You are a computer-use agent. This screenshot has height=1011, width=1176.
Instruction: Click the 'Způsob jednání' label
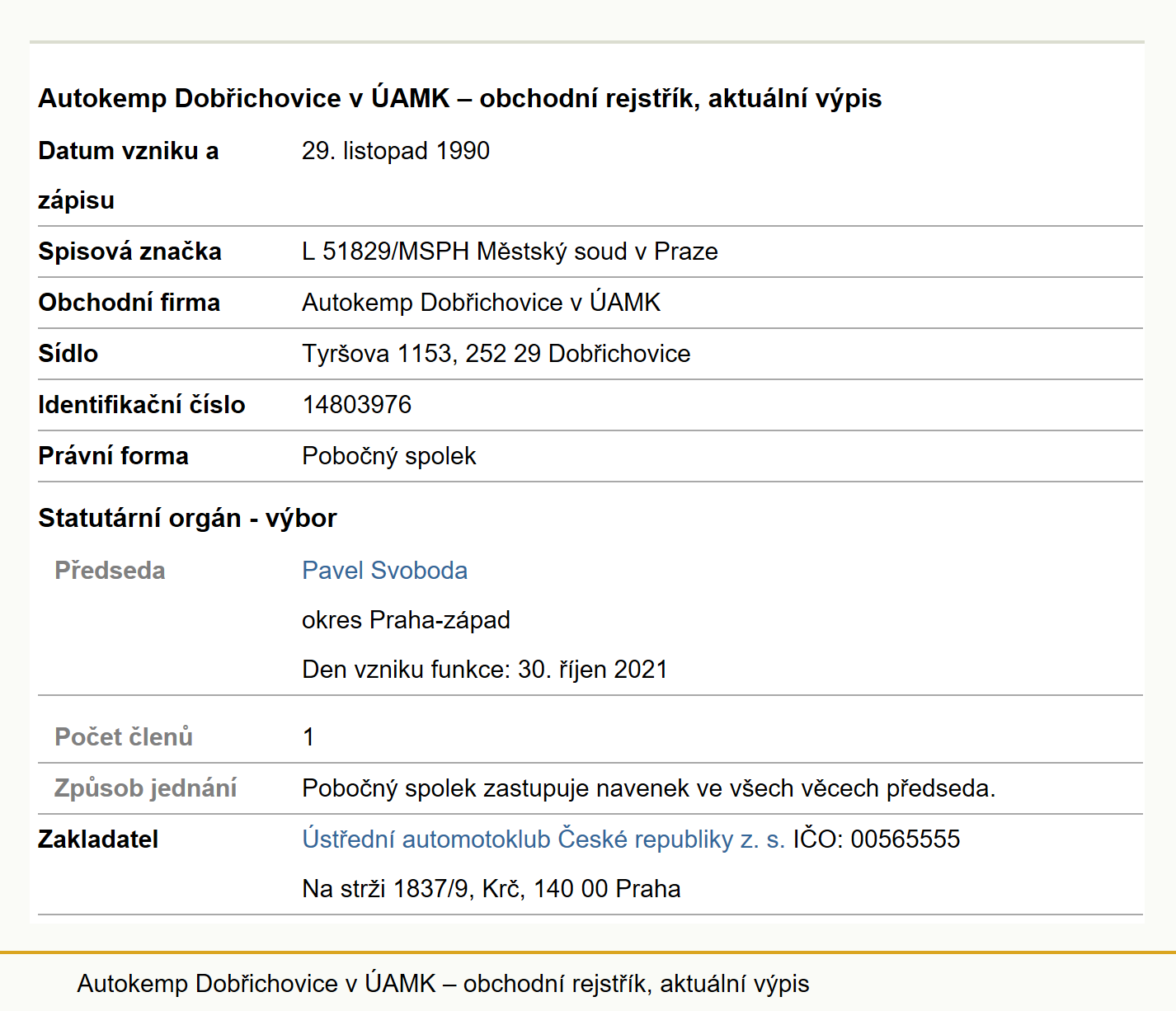pos(145,788)
